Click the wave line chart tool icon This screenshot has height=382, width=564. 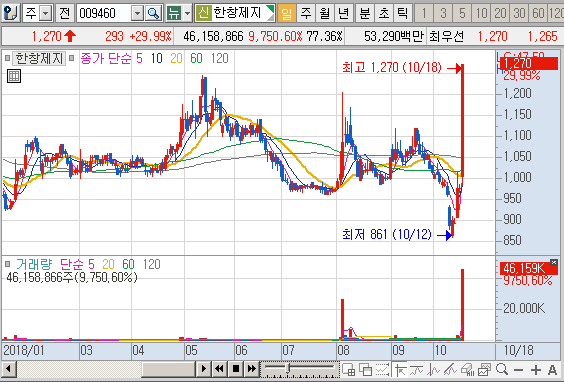pyautogui.click(x=434, y=369)
